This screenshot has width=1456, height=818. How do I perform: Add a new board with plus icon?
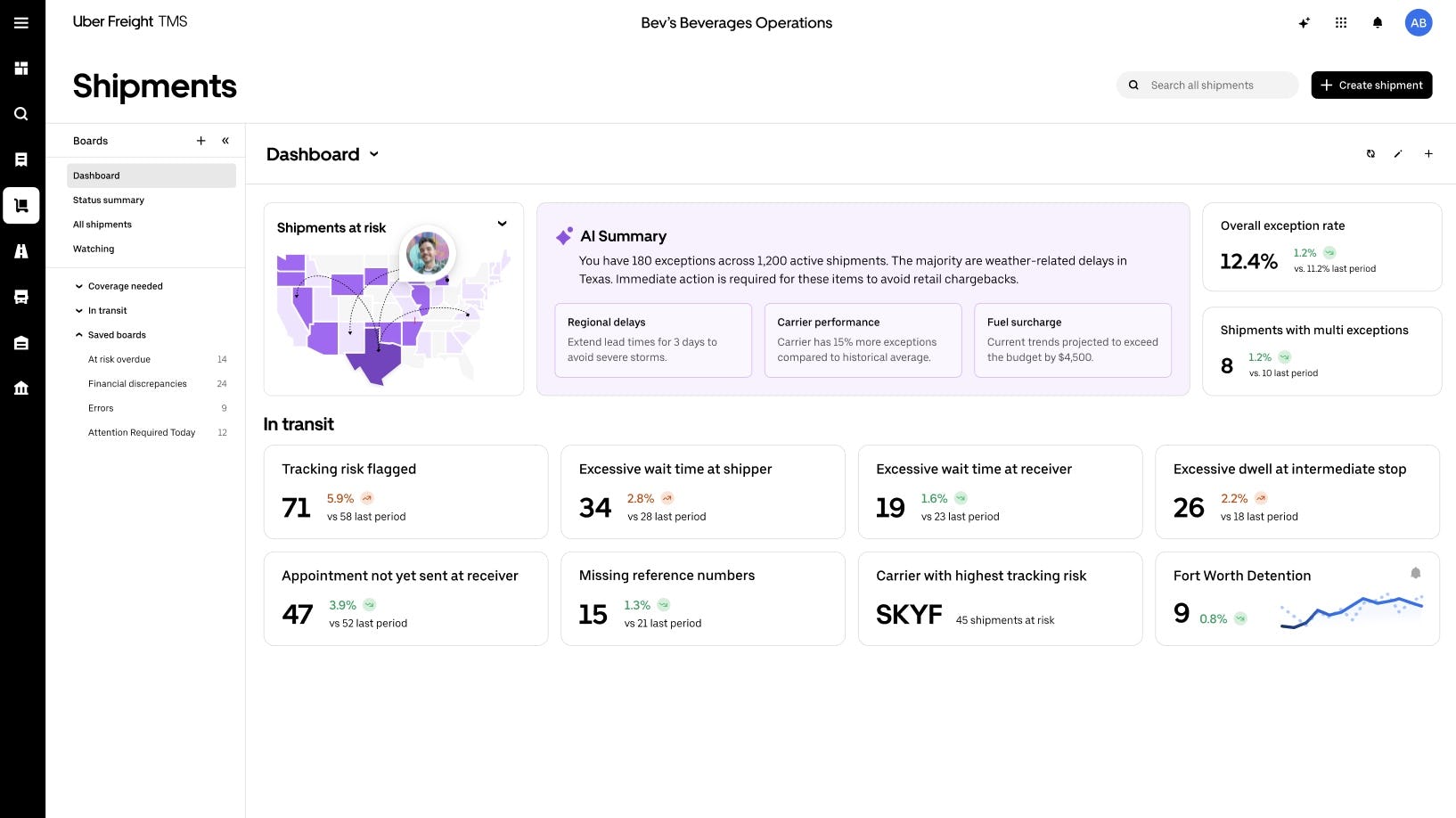click(x=201, y=141)
